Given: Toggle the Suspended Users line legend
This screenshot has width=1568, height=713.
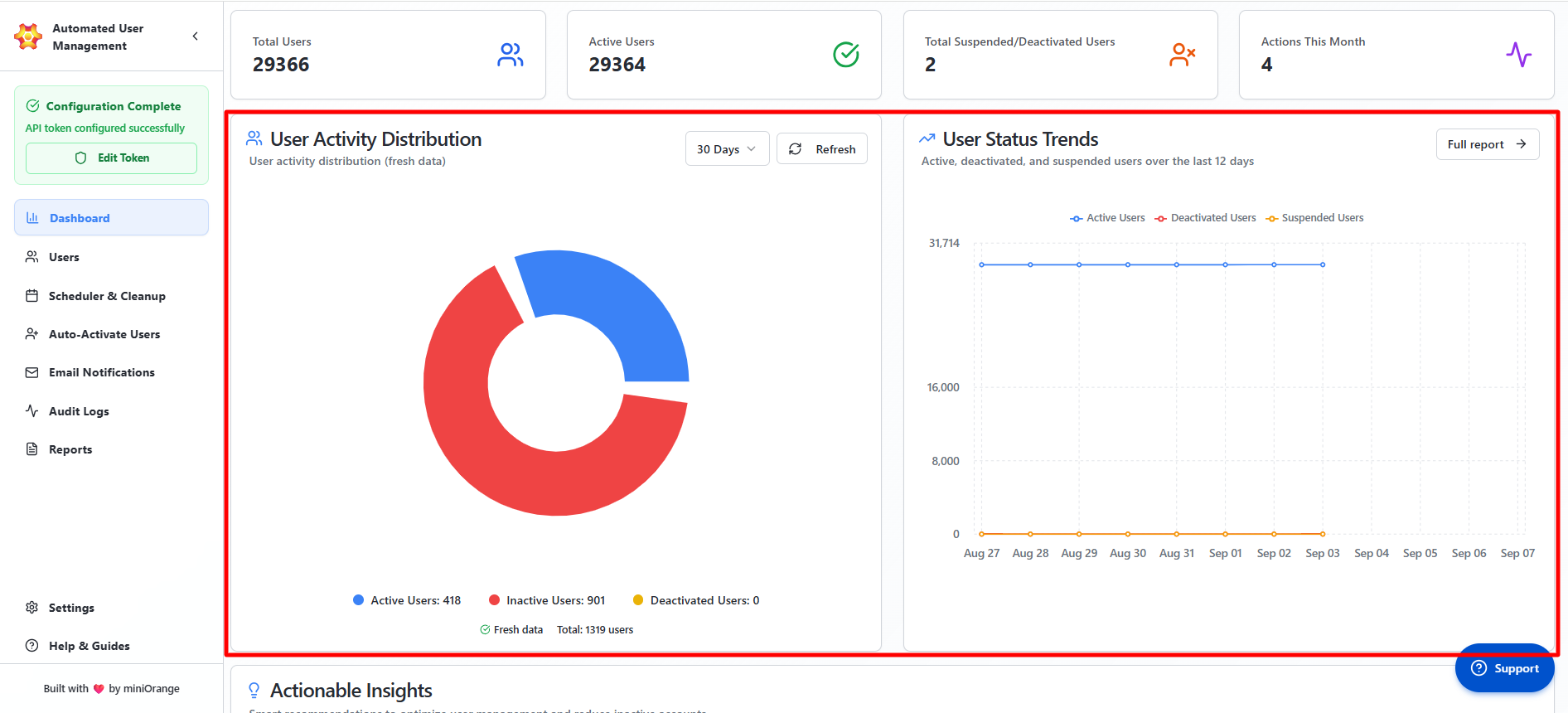Looking at the screenshot, I should pyautogui.click(x=1314, y=218).
